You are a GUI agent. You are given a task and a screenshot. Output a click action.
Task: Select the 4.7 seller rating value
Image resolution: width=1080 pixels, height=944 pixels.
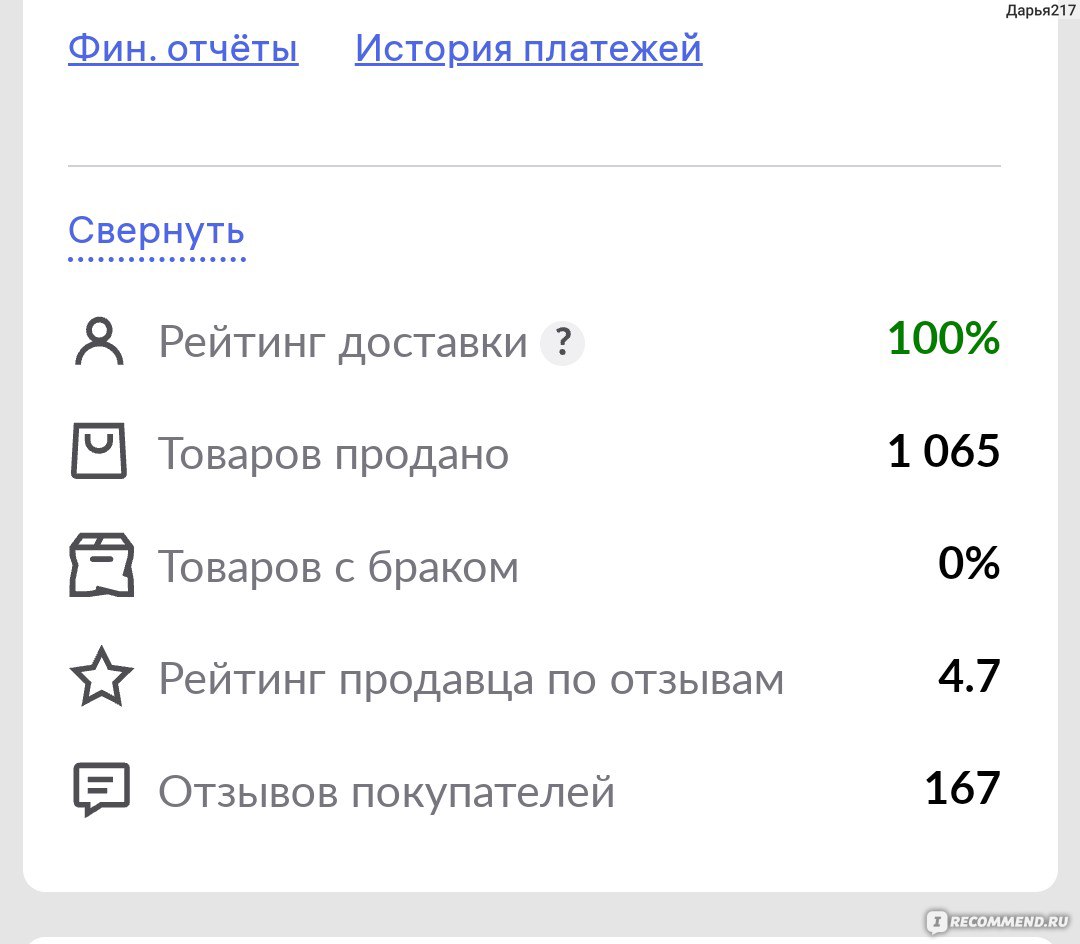click(969, 676)
